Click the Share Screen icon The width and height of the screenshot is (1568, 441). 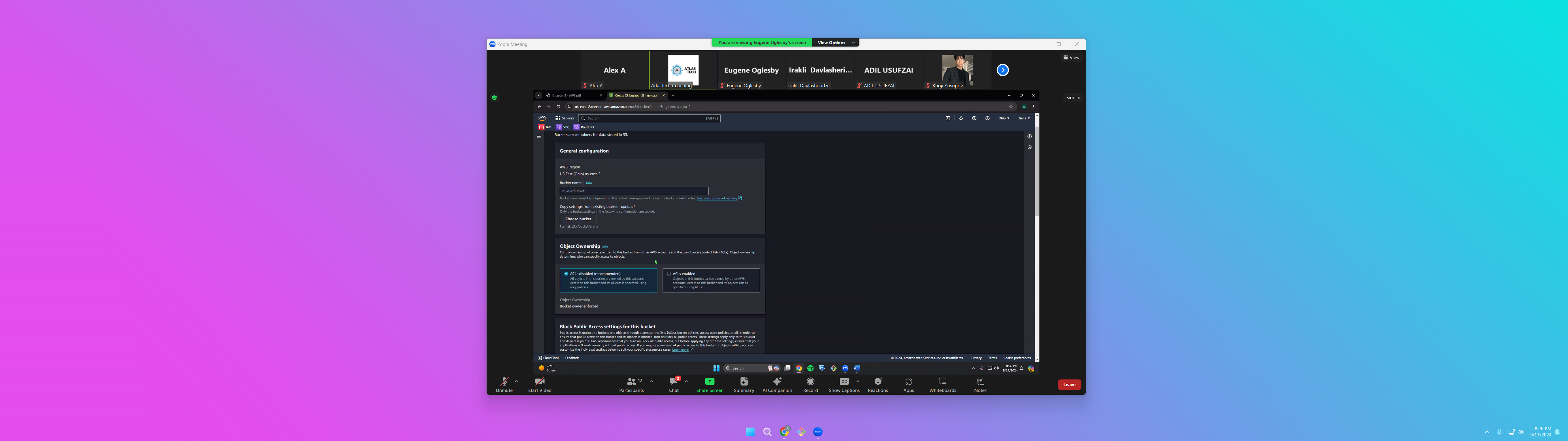pos(710,381)
